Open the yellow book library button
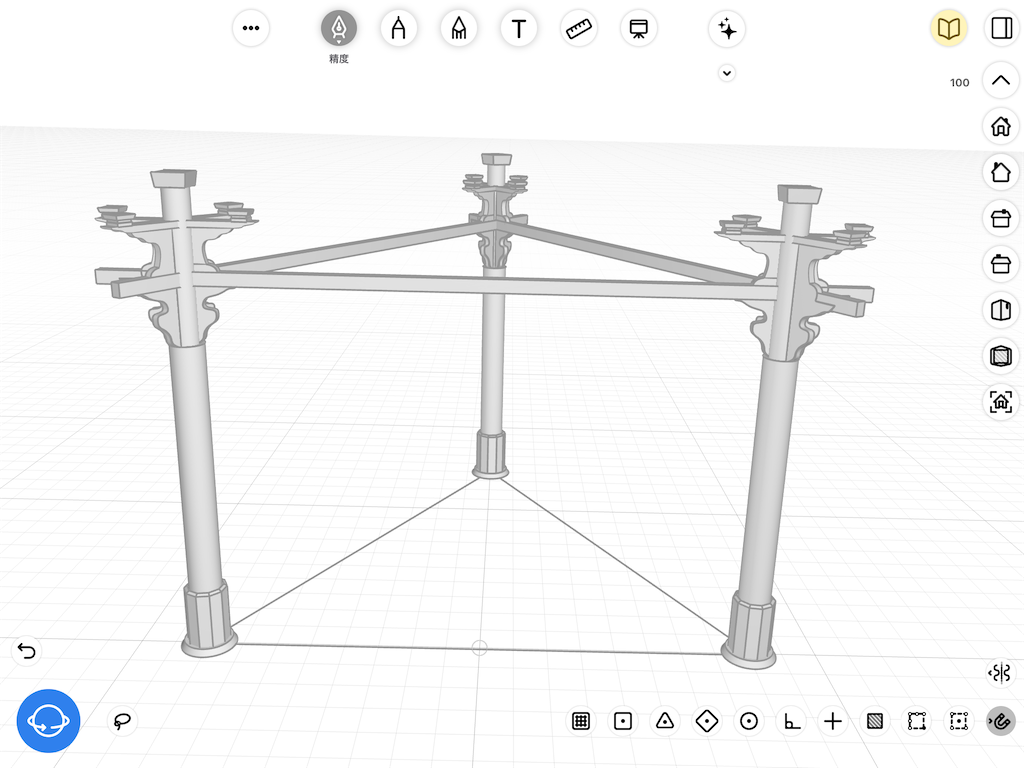The image size is (1024, 768). coord(948,28)
